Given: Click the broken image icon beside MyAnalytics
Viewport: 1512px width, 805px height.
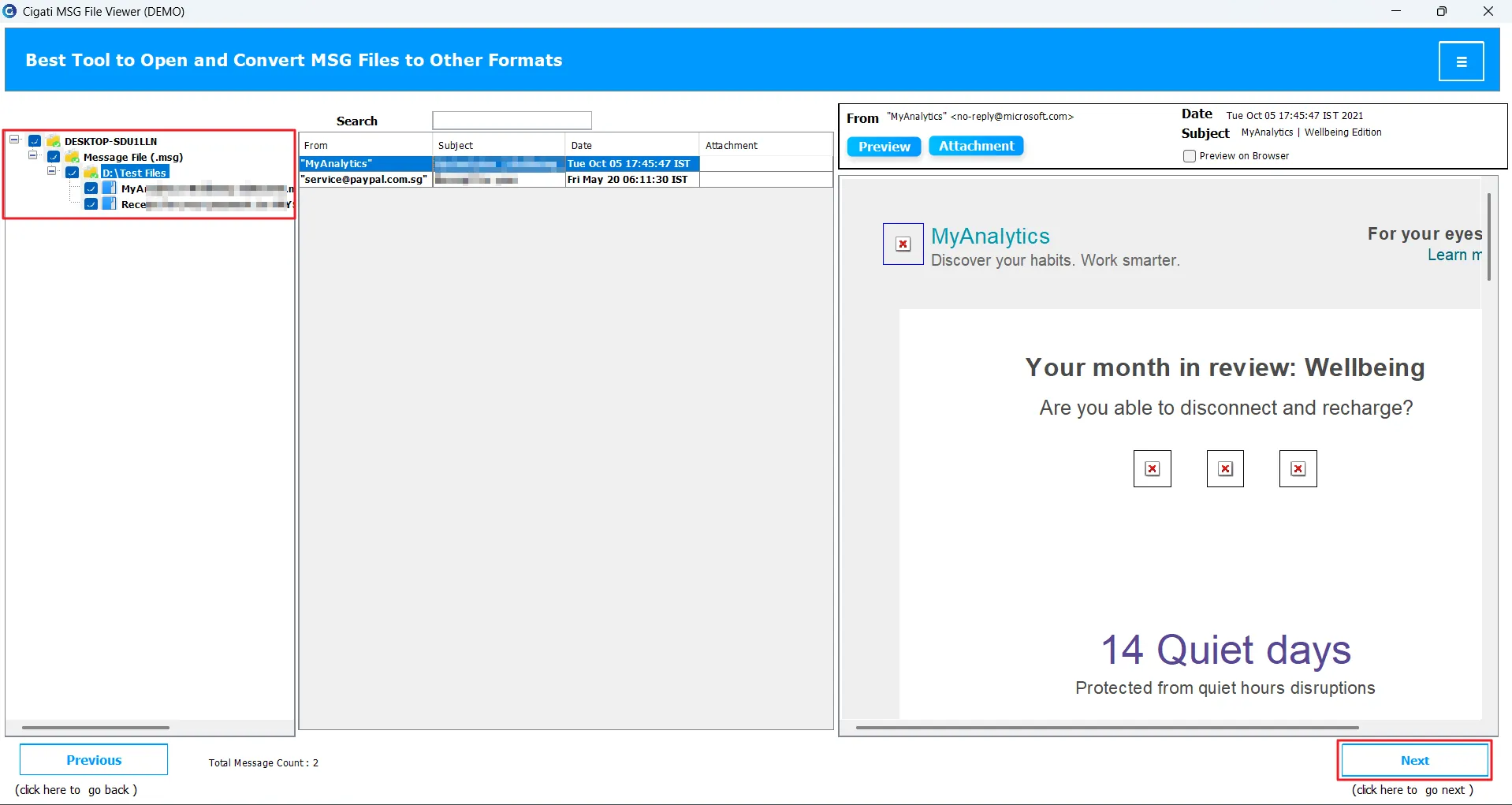Looking at the screenshot, I should 903,244.
